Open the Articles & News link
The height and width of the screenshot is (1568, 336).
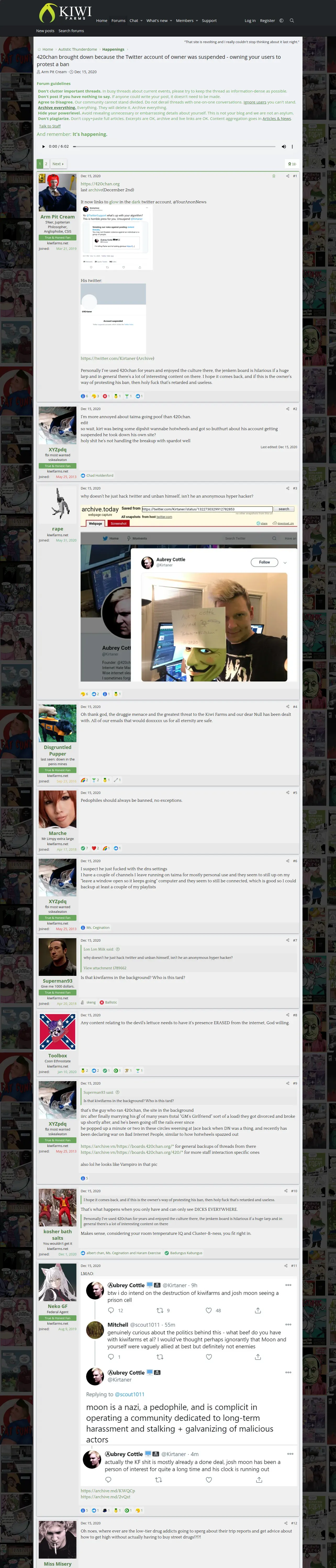pos(277,119)
